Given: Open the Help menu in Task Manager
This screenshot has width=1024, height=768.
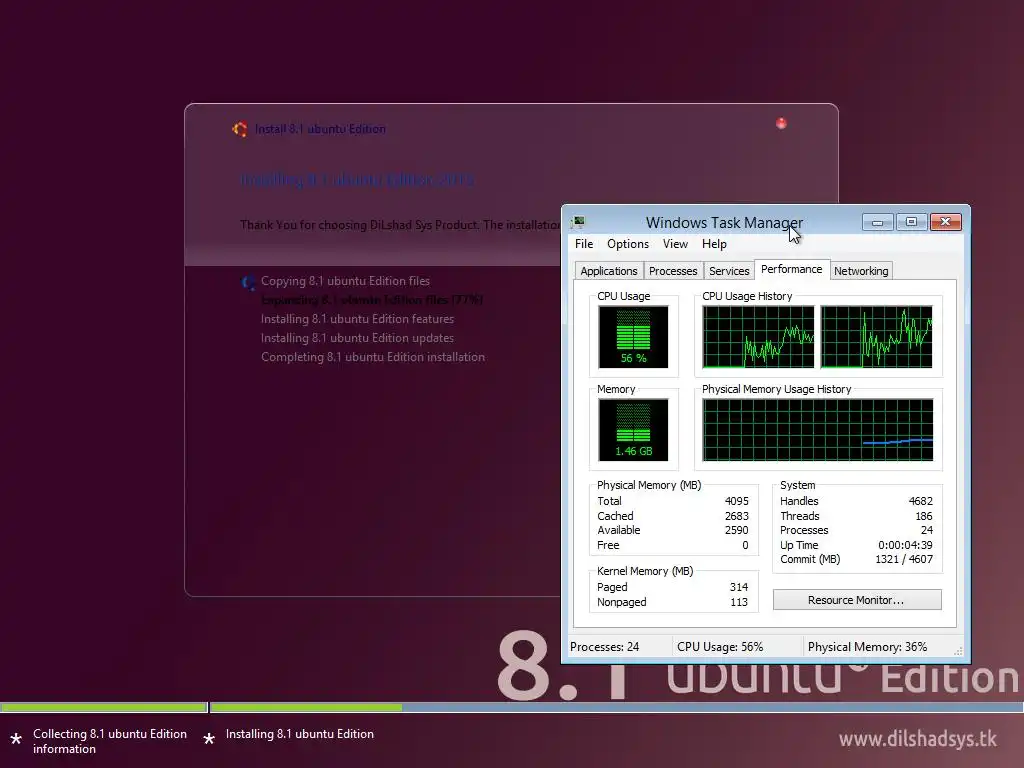Looking at the screenshot, I should coord(714,244).
